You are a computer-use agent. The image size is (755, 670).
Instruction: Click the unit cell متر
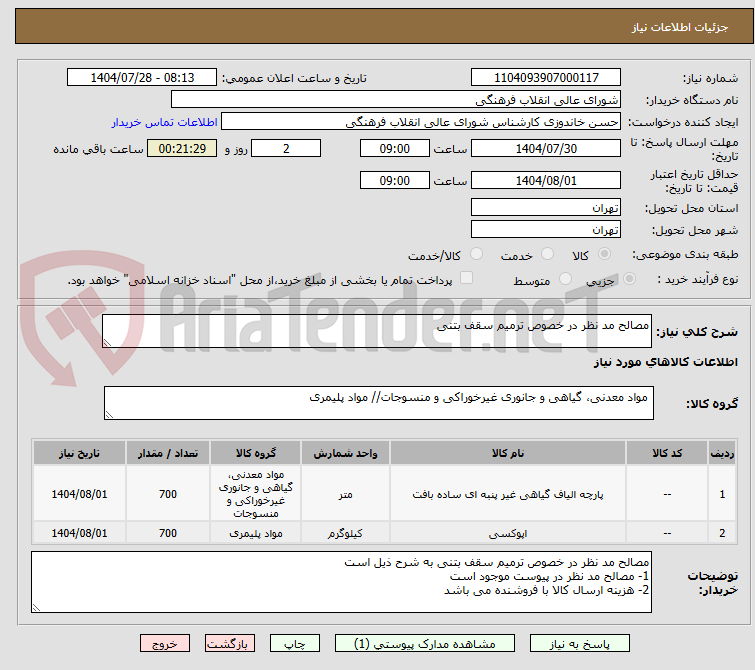click(345, 494)
